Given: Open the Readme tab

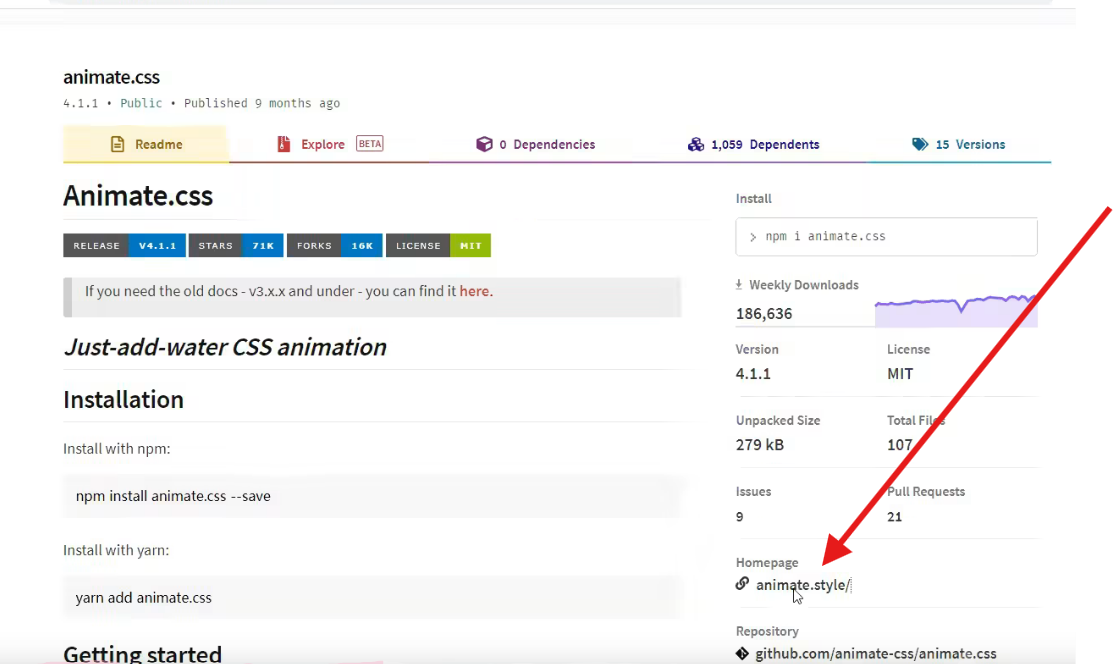Looking at the screenshot, I should pos(146,144).
